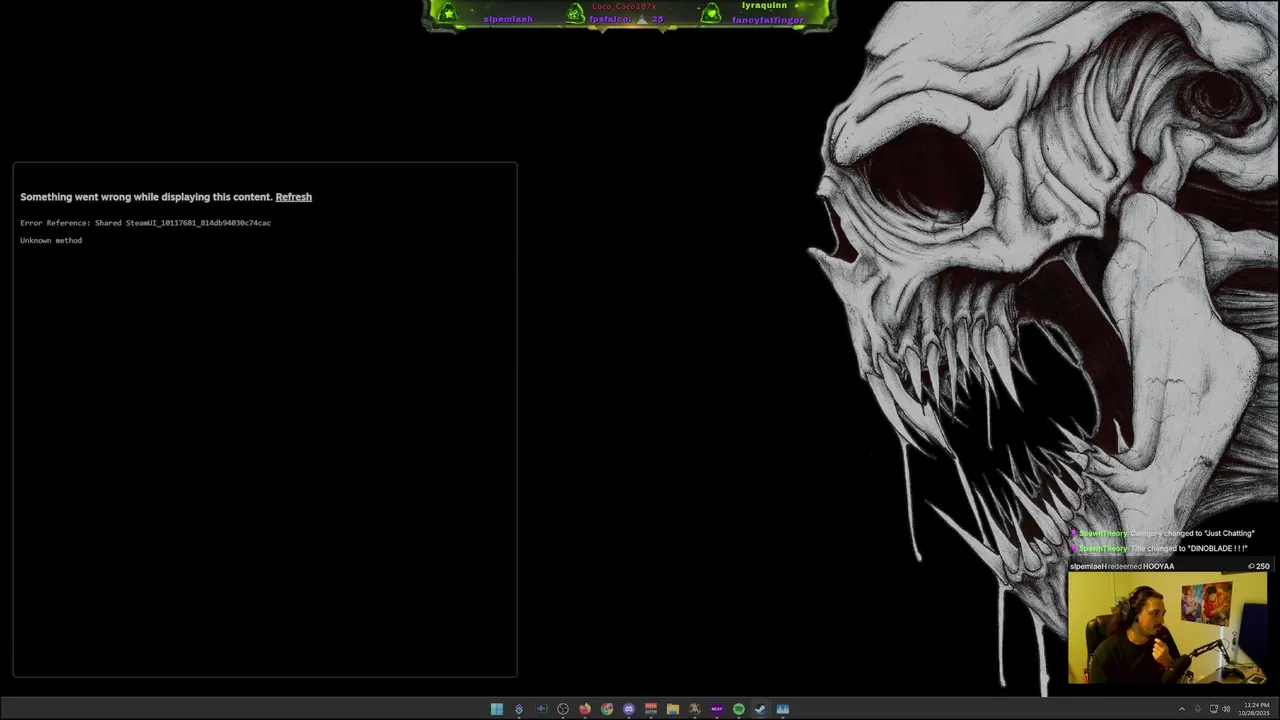Open Discord from the taskbar
This screenshot has width=1280, height=720.
click(x=629, y=709)
